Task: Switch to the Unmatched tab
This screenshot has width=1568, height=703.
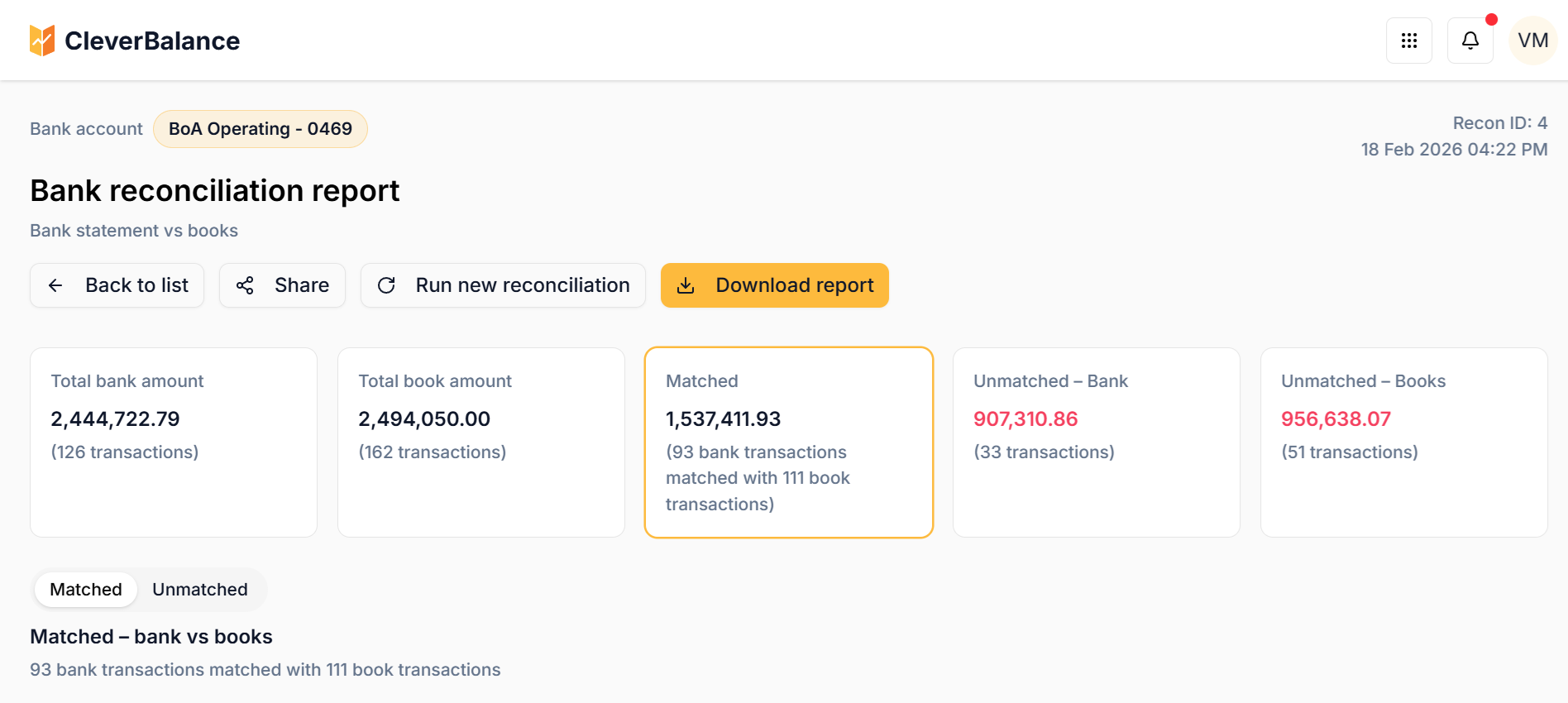Action: pos(200,590)
